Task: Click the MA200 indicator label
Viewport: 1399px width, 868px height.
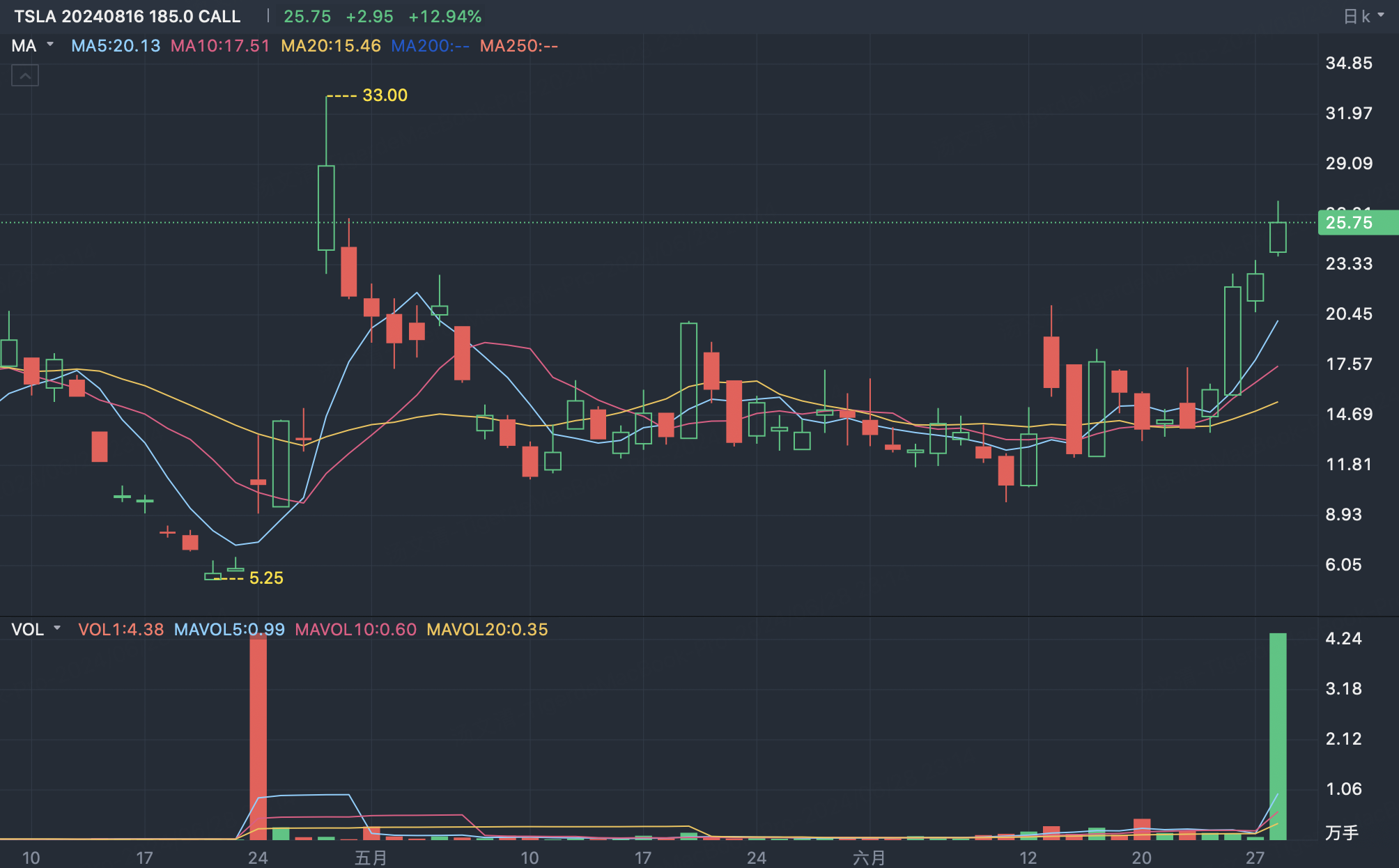Action: [x=430, y=46]
